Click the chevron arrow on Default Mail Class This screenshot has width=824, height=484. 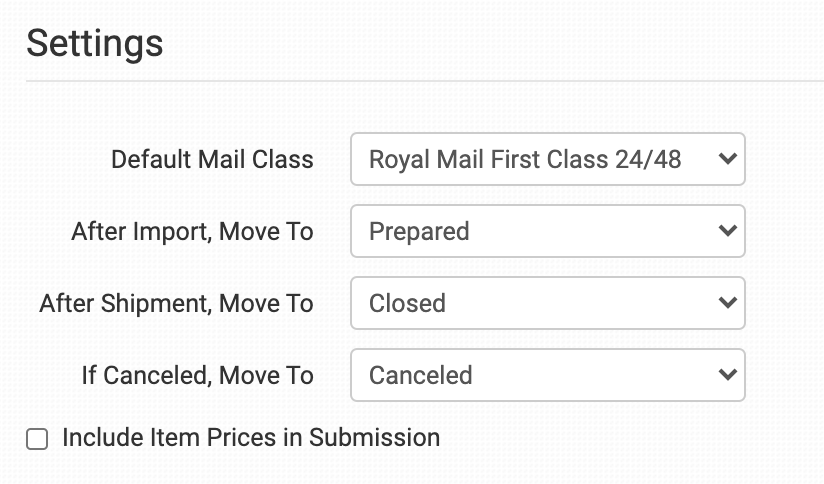[x=727, y=159]
